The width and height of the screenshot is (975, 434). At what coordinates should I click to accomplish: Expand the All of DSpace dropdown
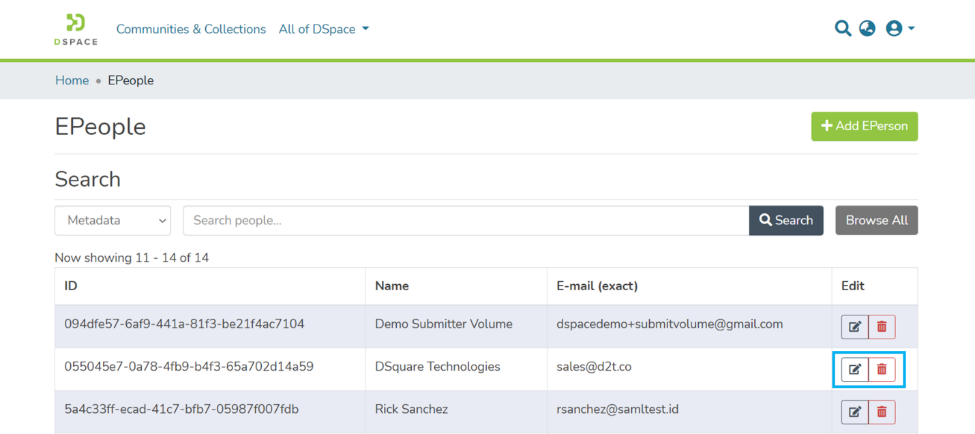(x=324, y=29)
